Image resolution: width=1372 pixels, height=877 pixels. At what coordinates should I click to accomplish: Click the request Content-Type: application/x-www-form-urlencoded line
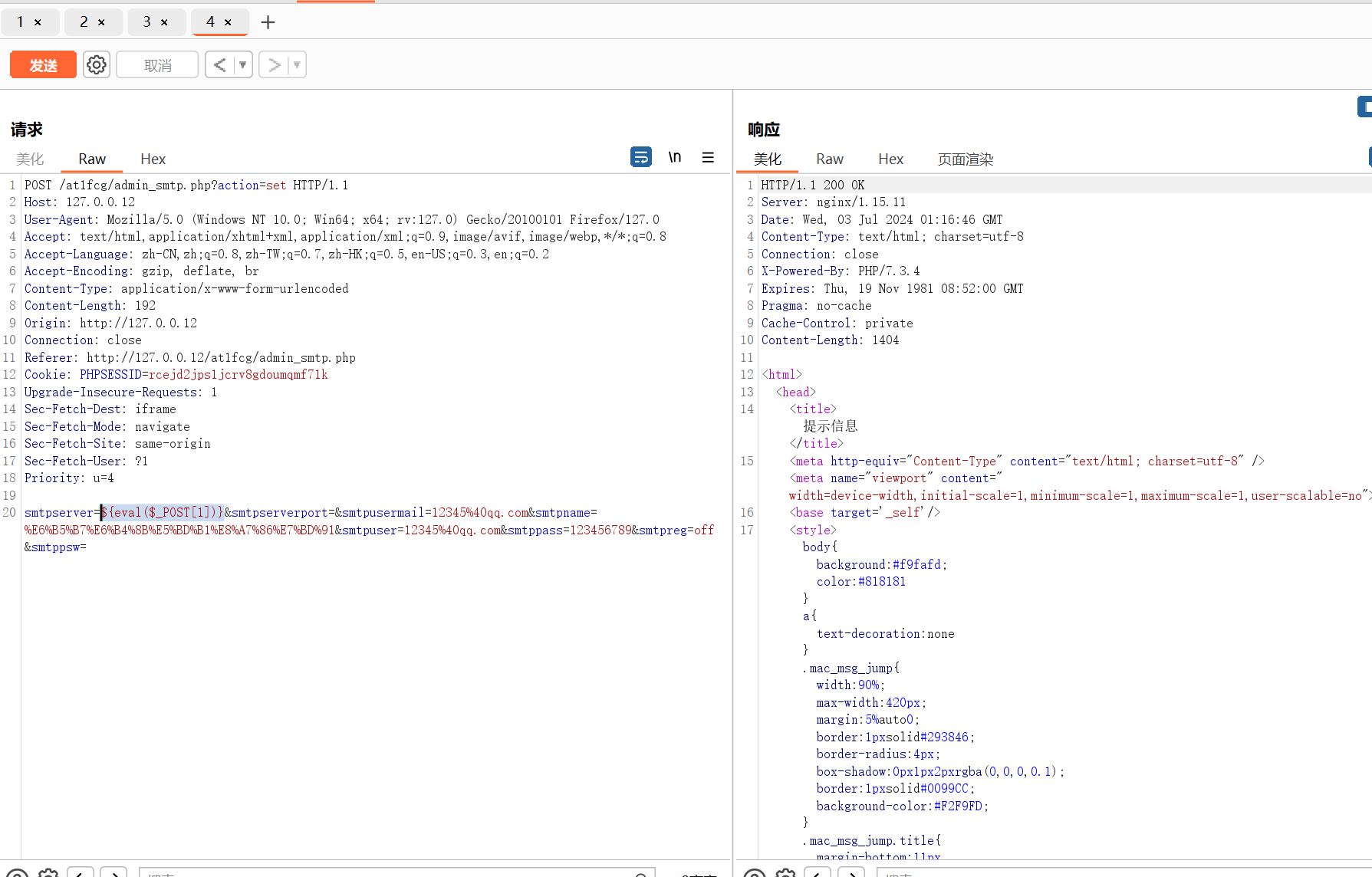186,288
